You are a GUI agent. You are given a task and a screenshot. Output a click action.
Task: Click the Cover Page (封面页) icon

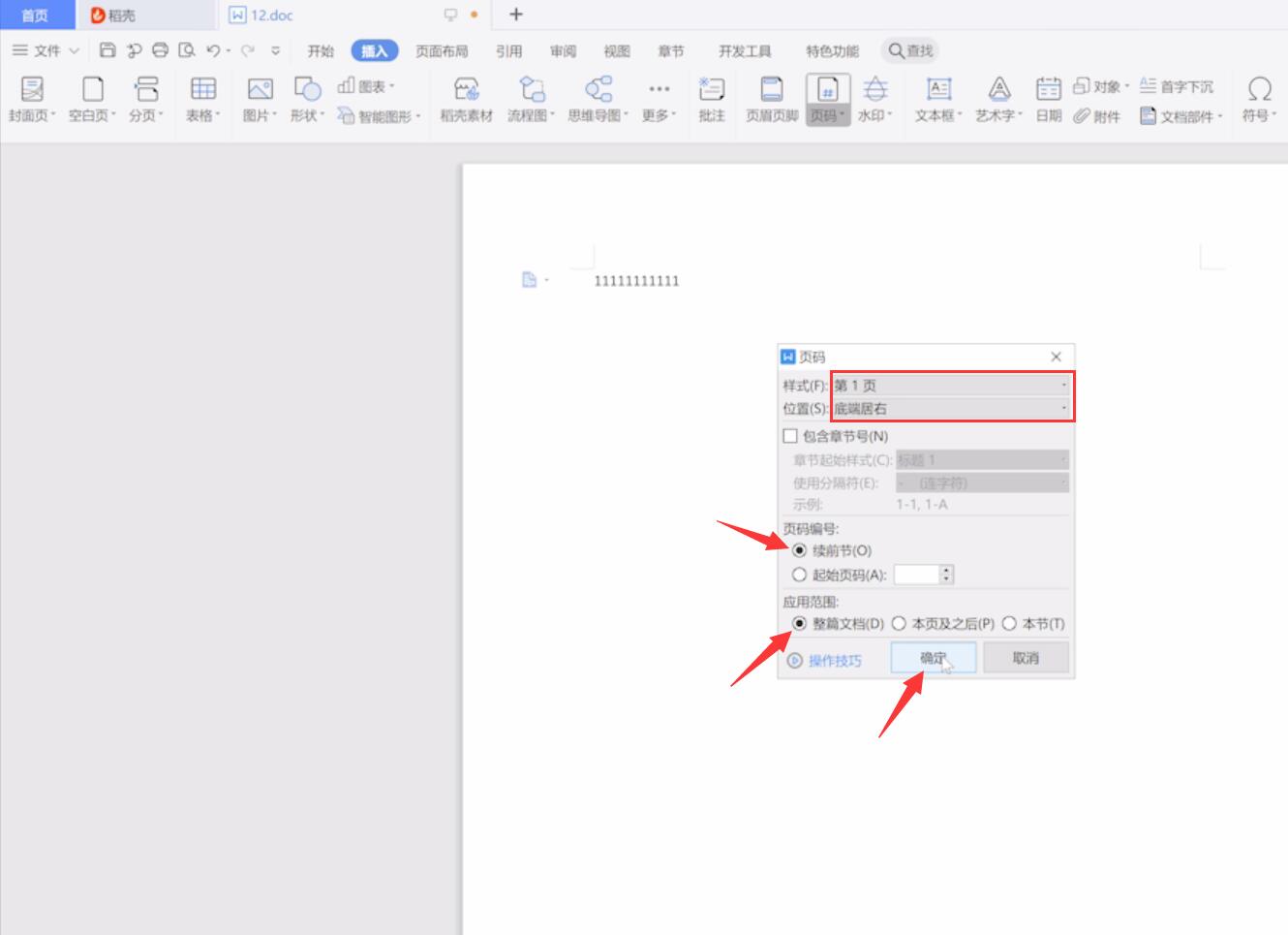point(32,89)
